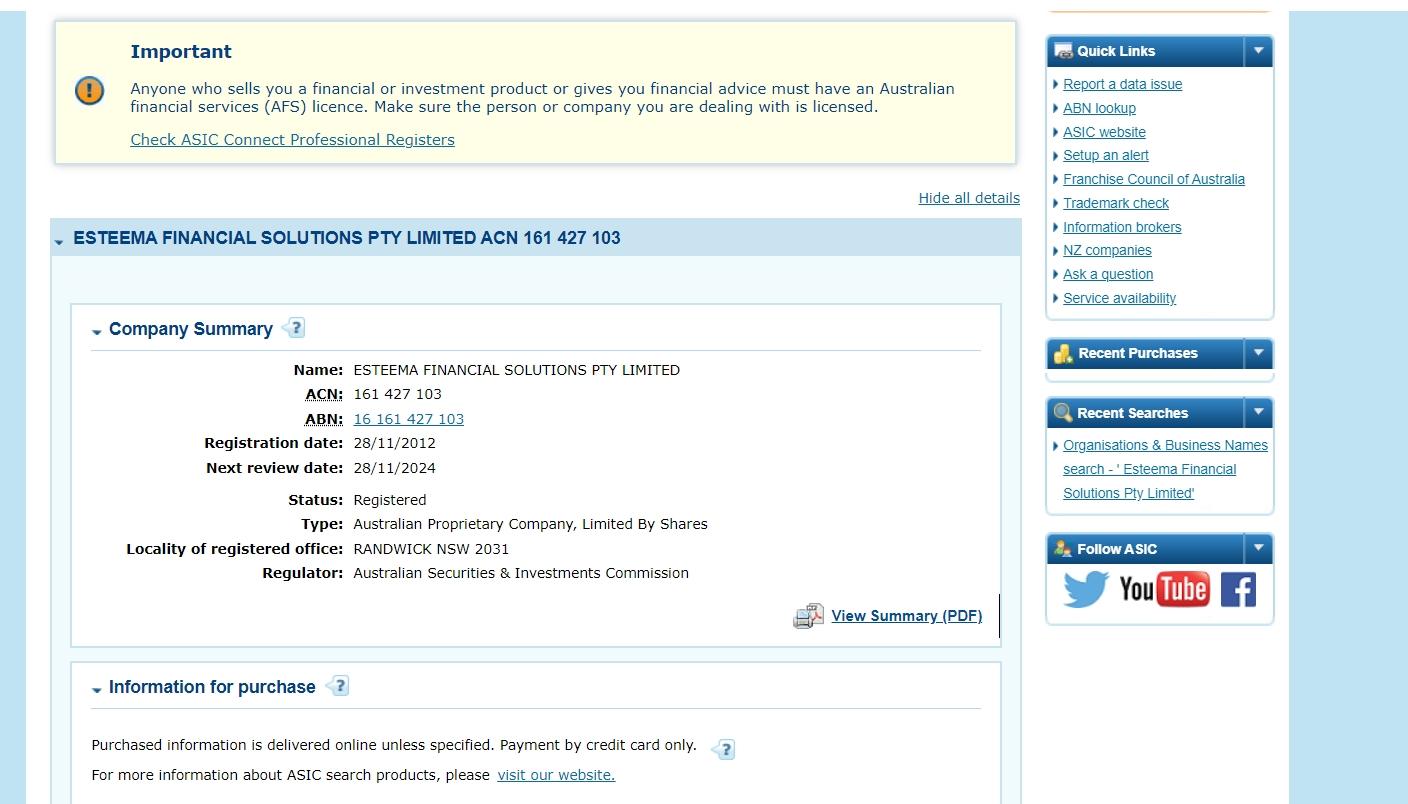The height and width of the screenshot is (804, 1408).
Task: Click the visit our website link
Action: pos(556,775)
